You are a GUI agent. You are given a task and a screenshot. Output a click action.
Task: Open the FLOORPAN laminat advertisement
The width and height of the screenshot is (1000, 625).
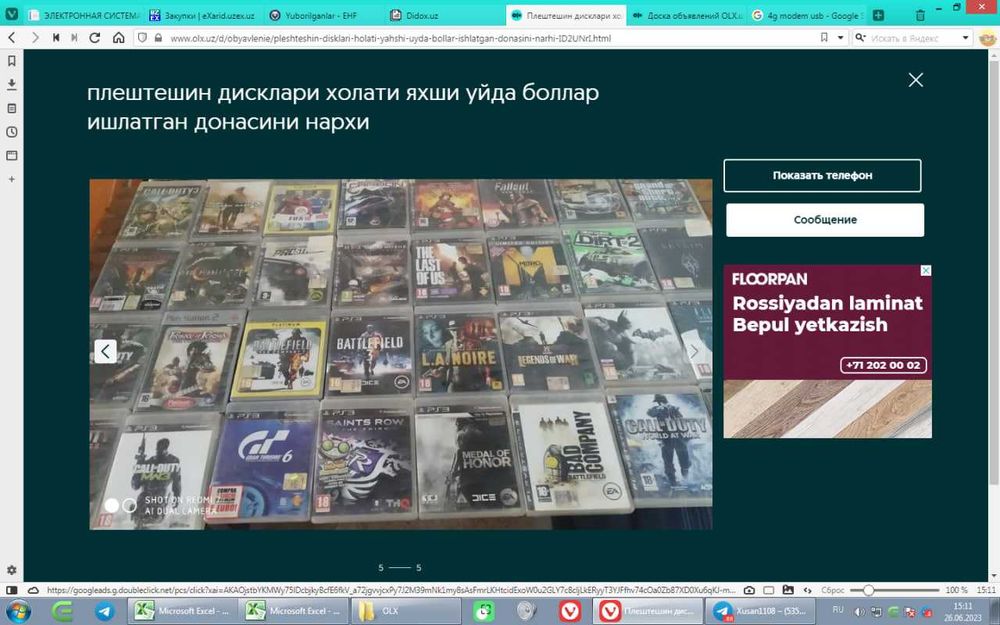tap(827, 351)
